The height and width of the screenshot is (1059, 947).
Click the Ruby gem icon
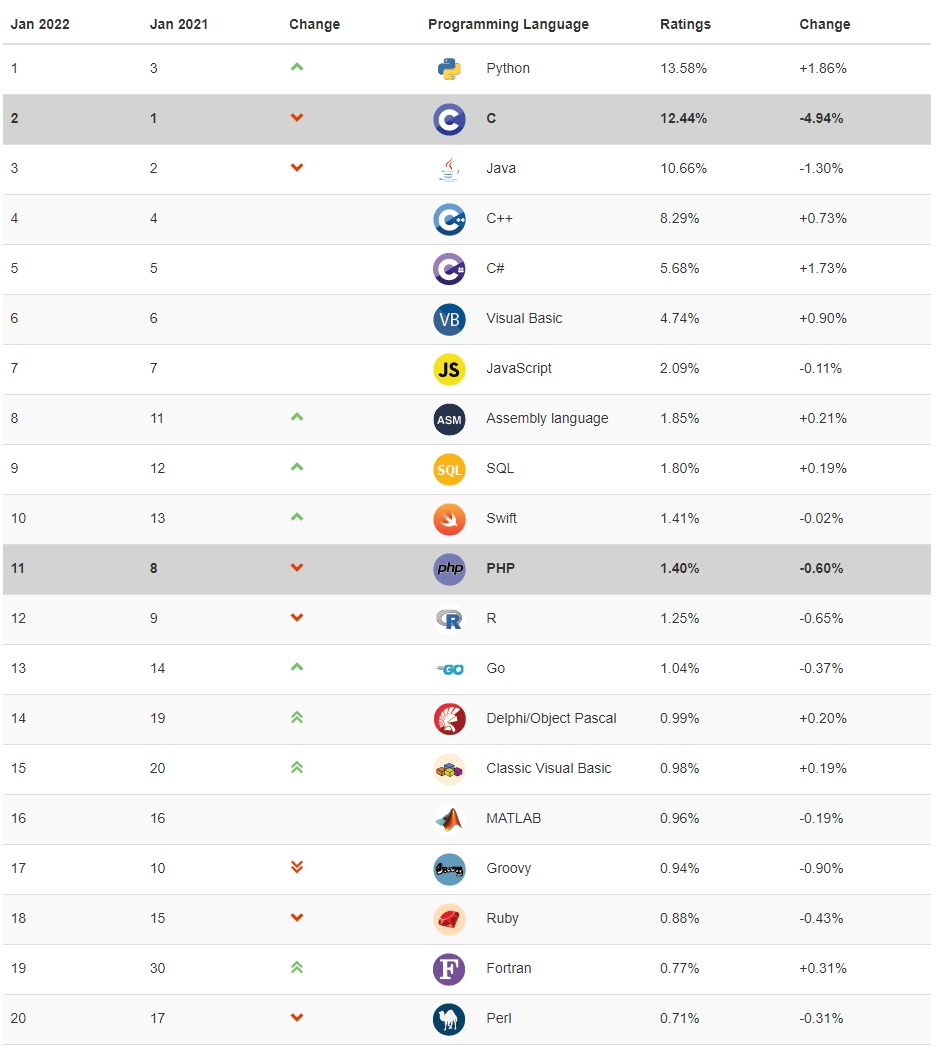click(x=449, y=919)
